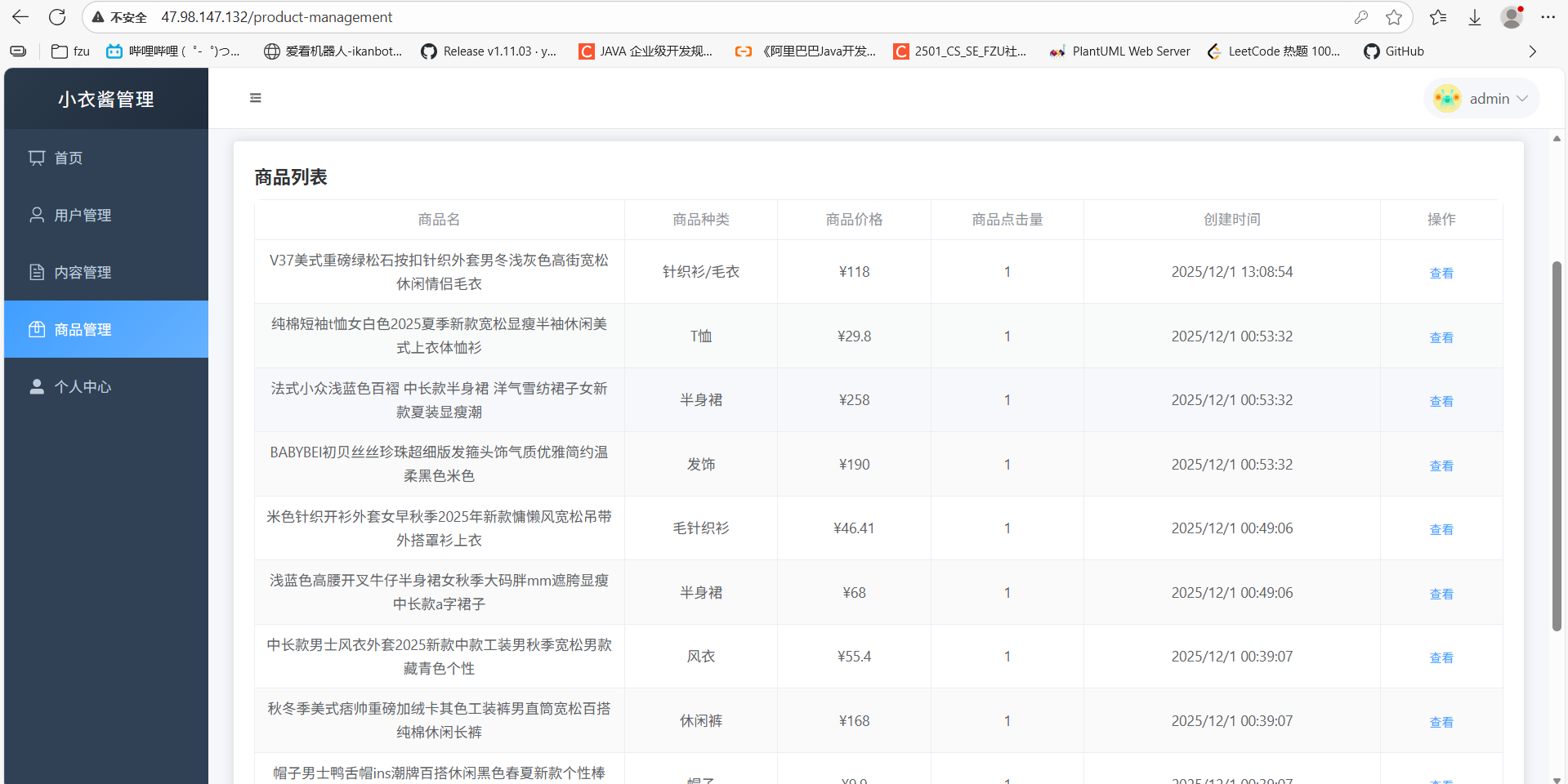
Task: Open 用户管理 in the sidebar
Action: click(106, 215)
